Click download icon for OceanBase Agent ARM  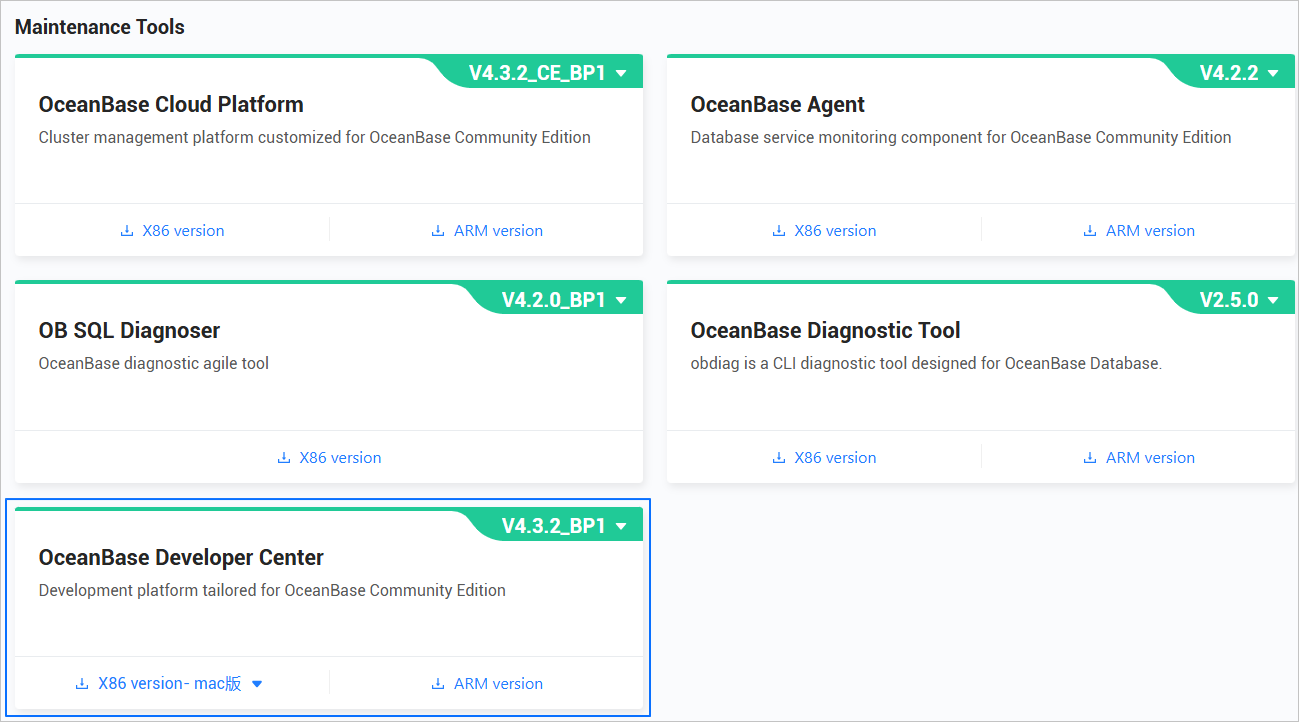1090,231
